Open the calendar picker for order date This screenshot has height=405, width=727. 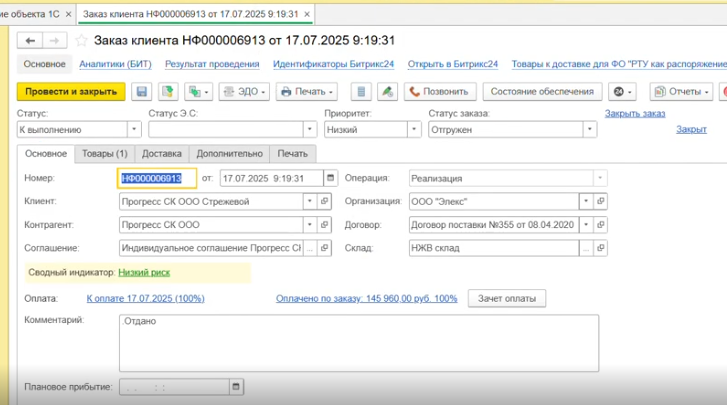(x=331, y=178)
